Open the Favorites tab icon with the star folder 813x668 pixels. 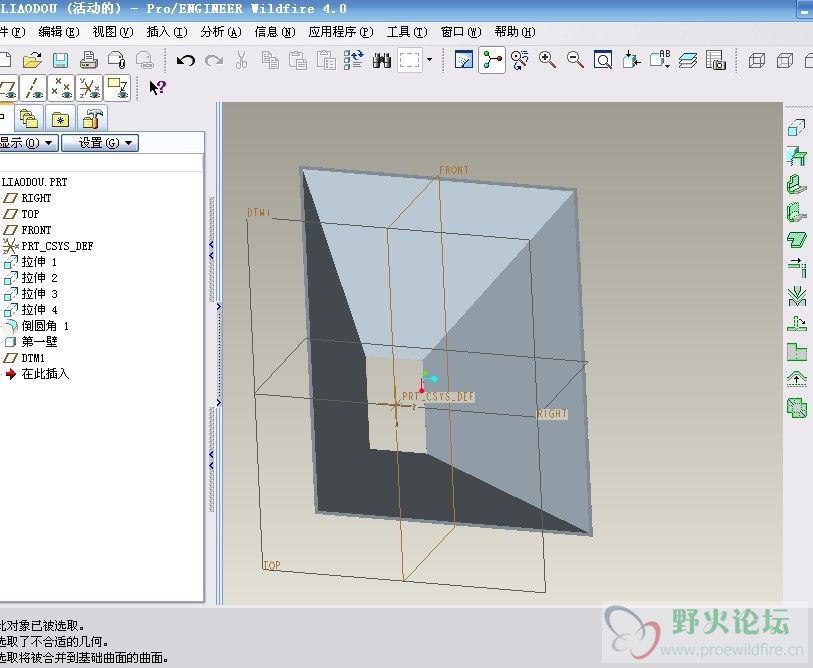coord(60,119)
